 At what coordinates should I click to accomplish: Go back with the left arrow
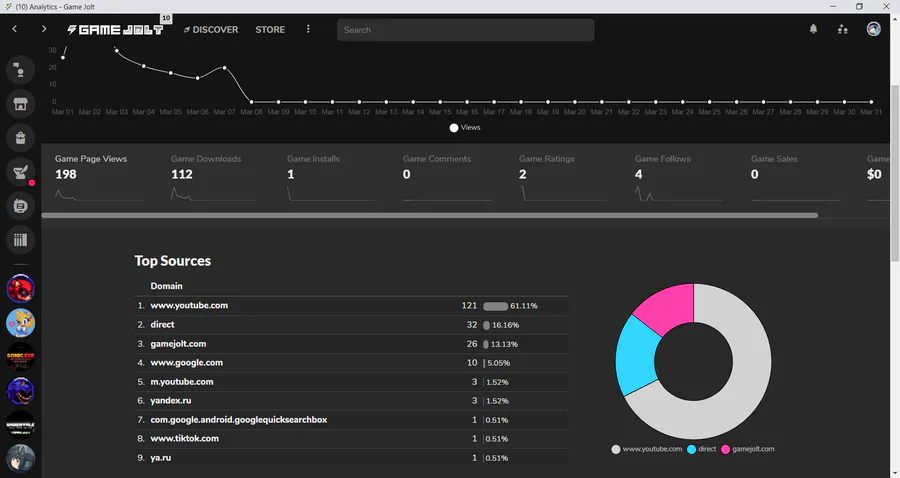[x=15, y=29]
